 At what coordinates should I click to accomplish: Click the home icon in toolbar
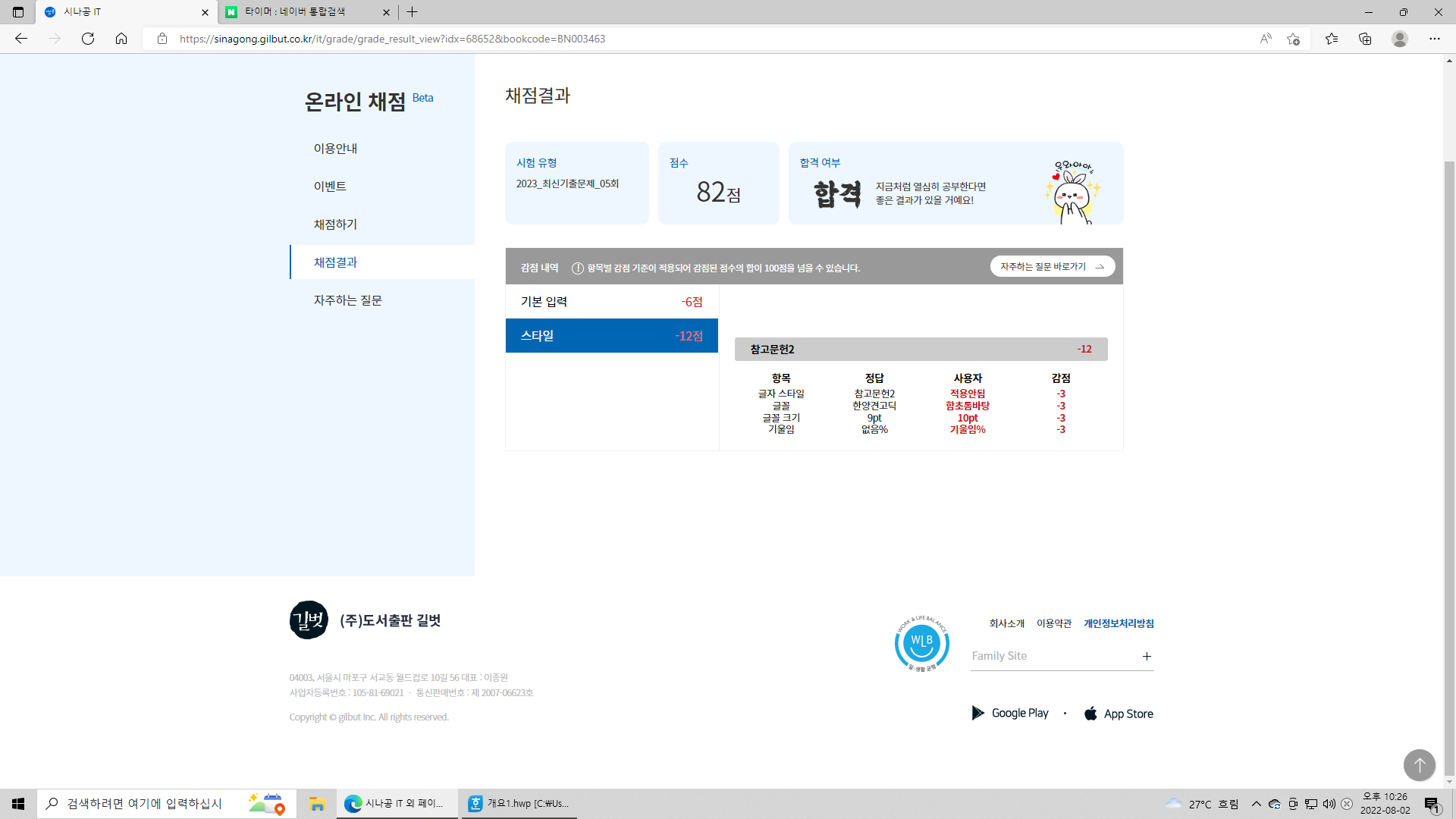(x=121, y=39)
